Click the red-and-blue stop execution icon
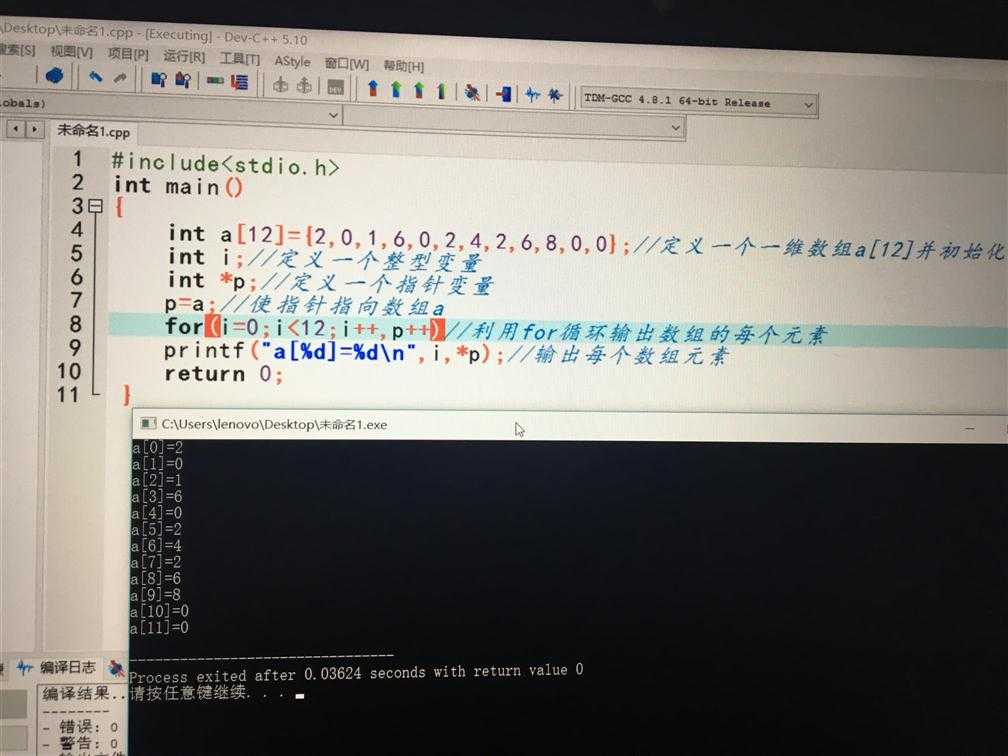The width and height of the screenshot is (1008, 756). (x=503, y=94)
